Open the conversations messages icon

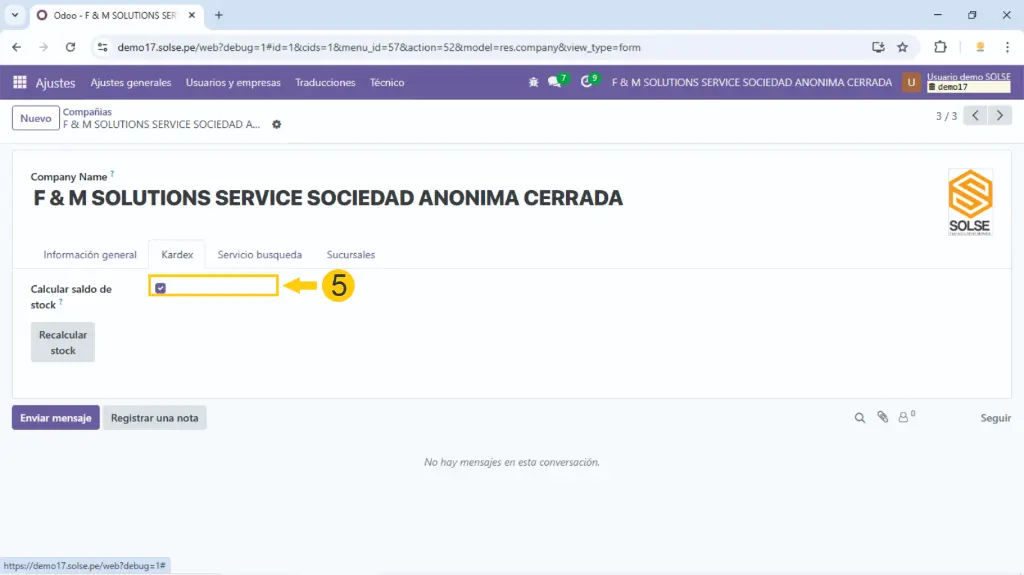coord(555,83)
